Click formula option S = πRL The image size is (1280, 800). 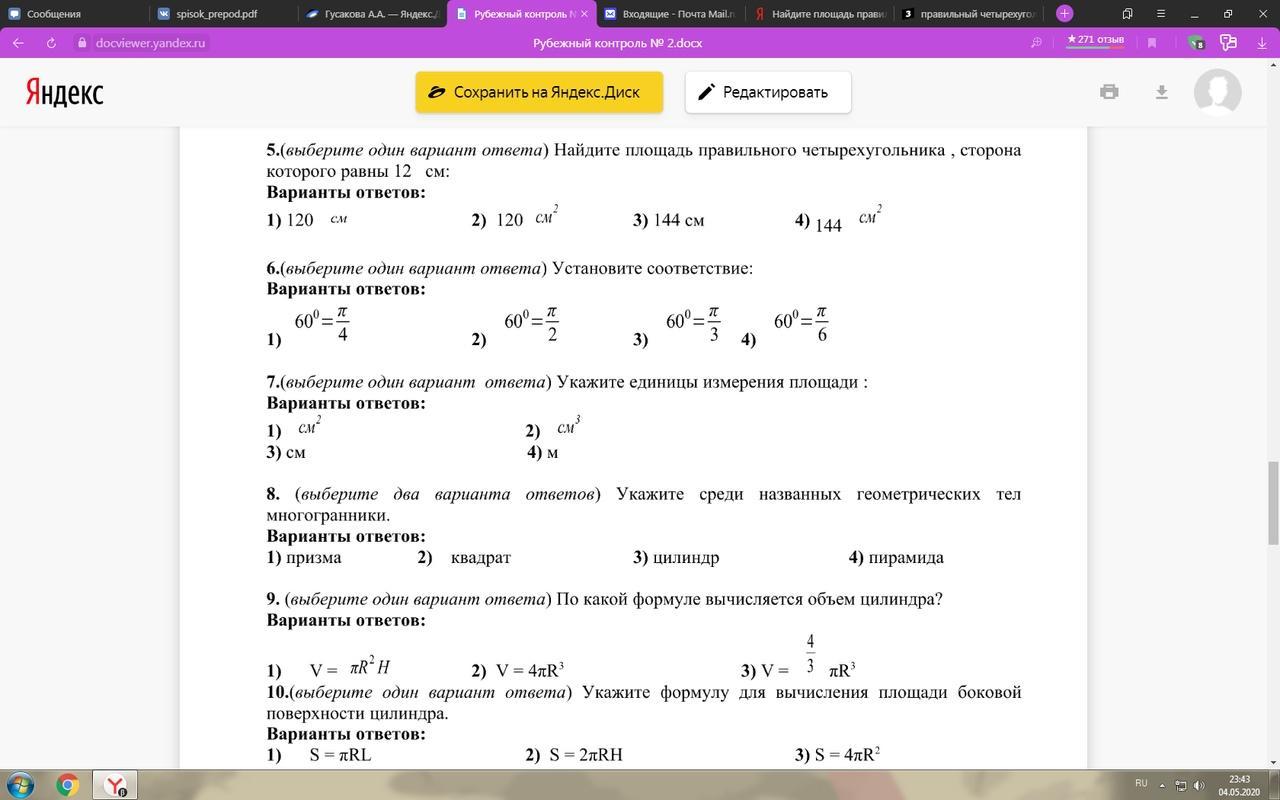319,755
